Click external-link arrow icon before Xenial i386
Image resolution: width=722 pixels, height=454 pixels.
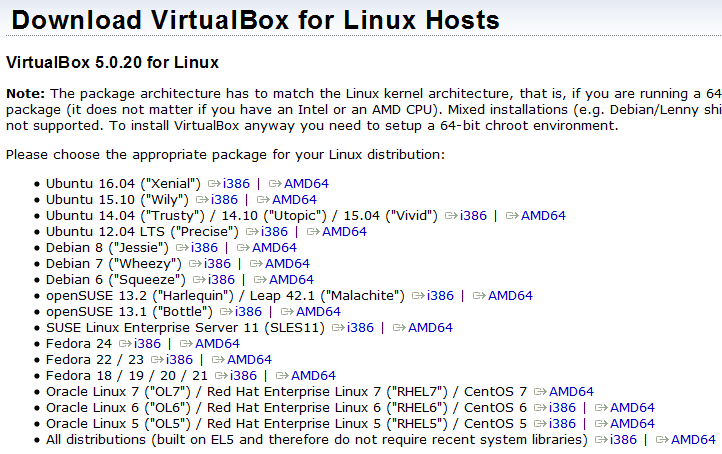coord(214,184)
